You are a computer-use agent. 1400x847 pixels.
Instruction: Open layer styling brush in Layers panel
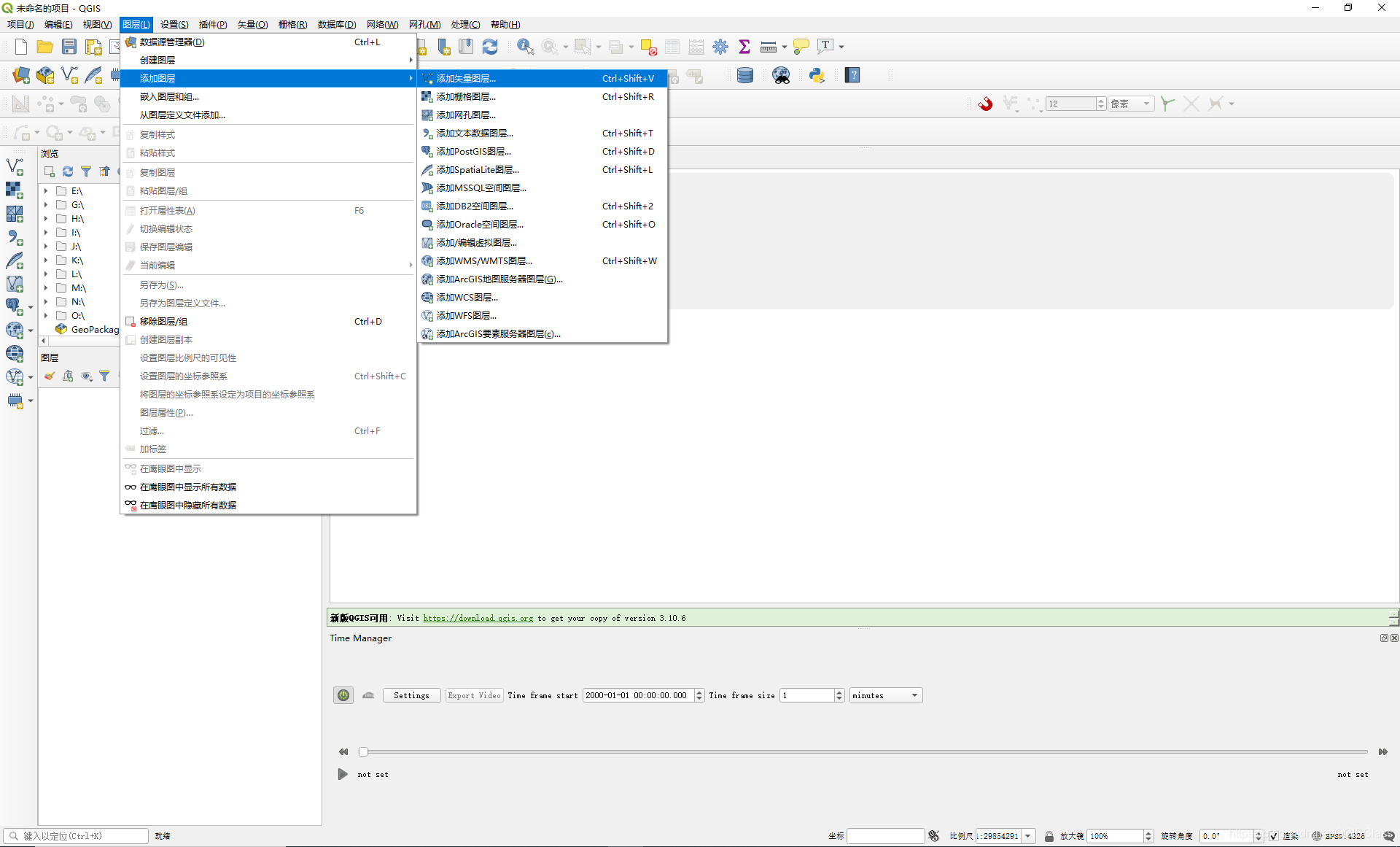[x=50, y=376]
